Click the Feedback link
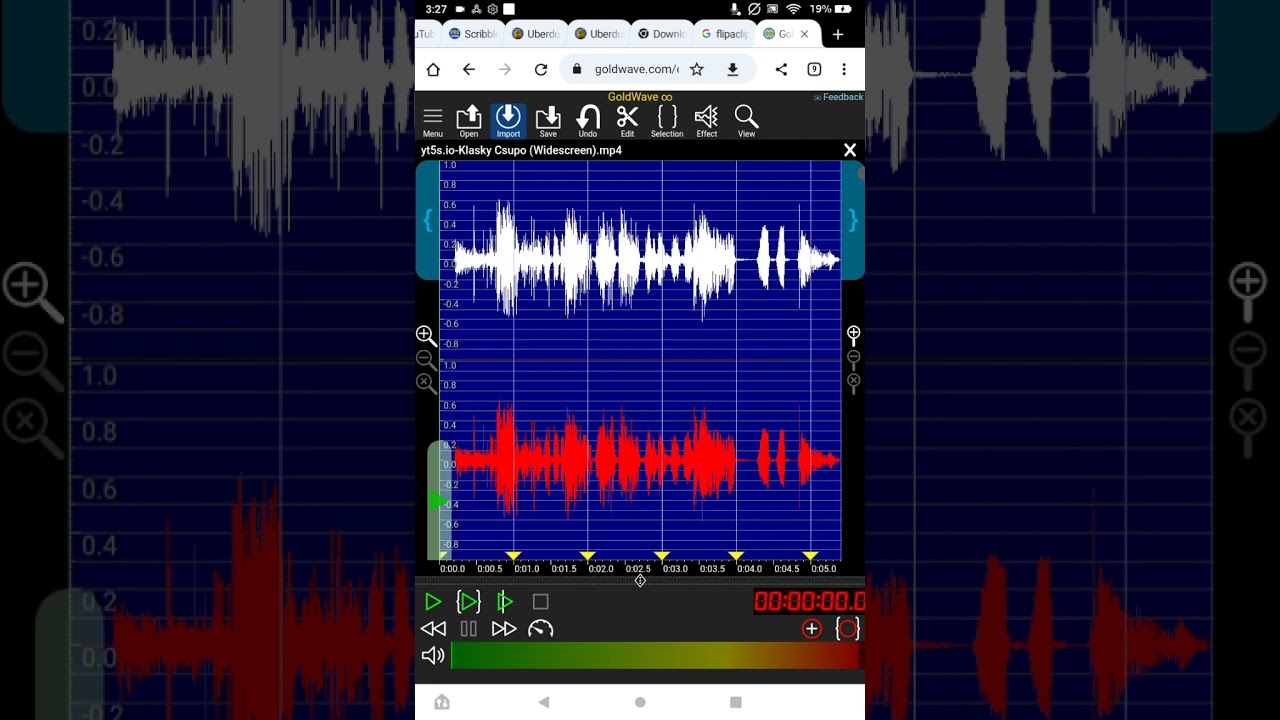Screen dimensions: 1280x720 838,97
